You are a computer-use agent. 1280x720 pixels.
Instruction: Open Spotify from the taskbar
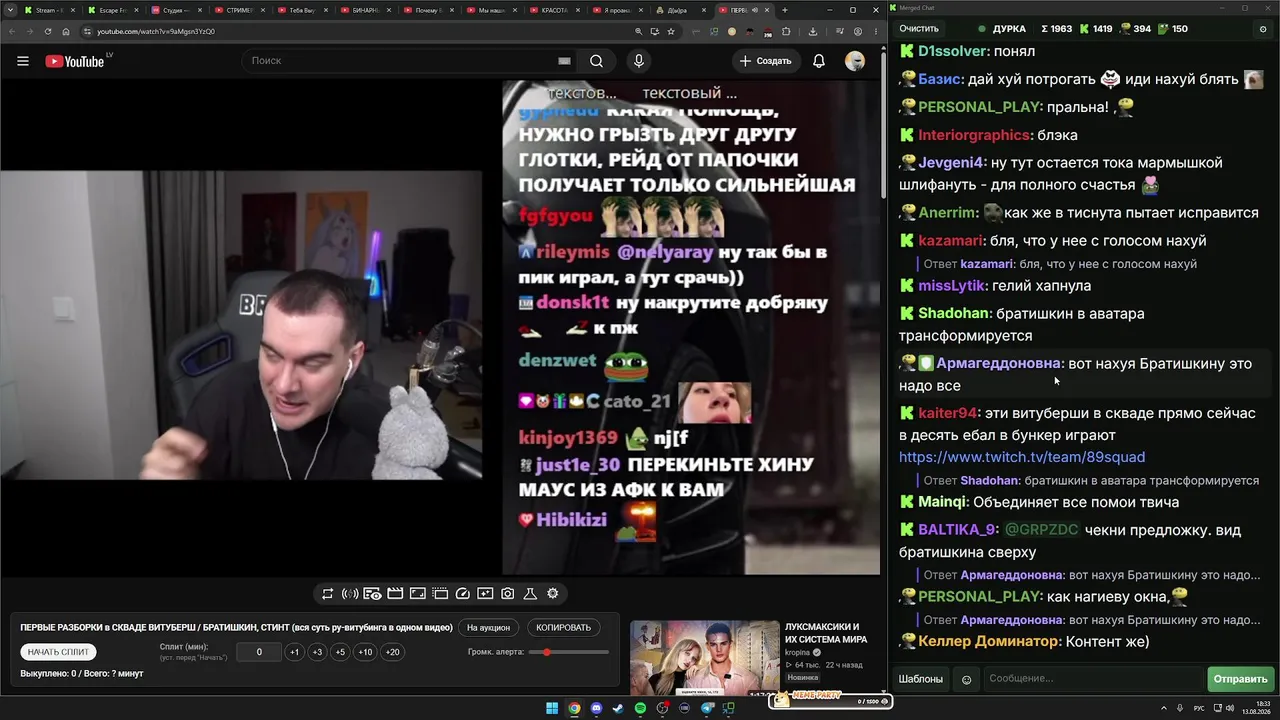[640, 708]
